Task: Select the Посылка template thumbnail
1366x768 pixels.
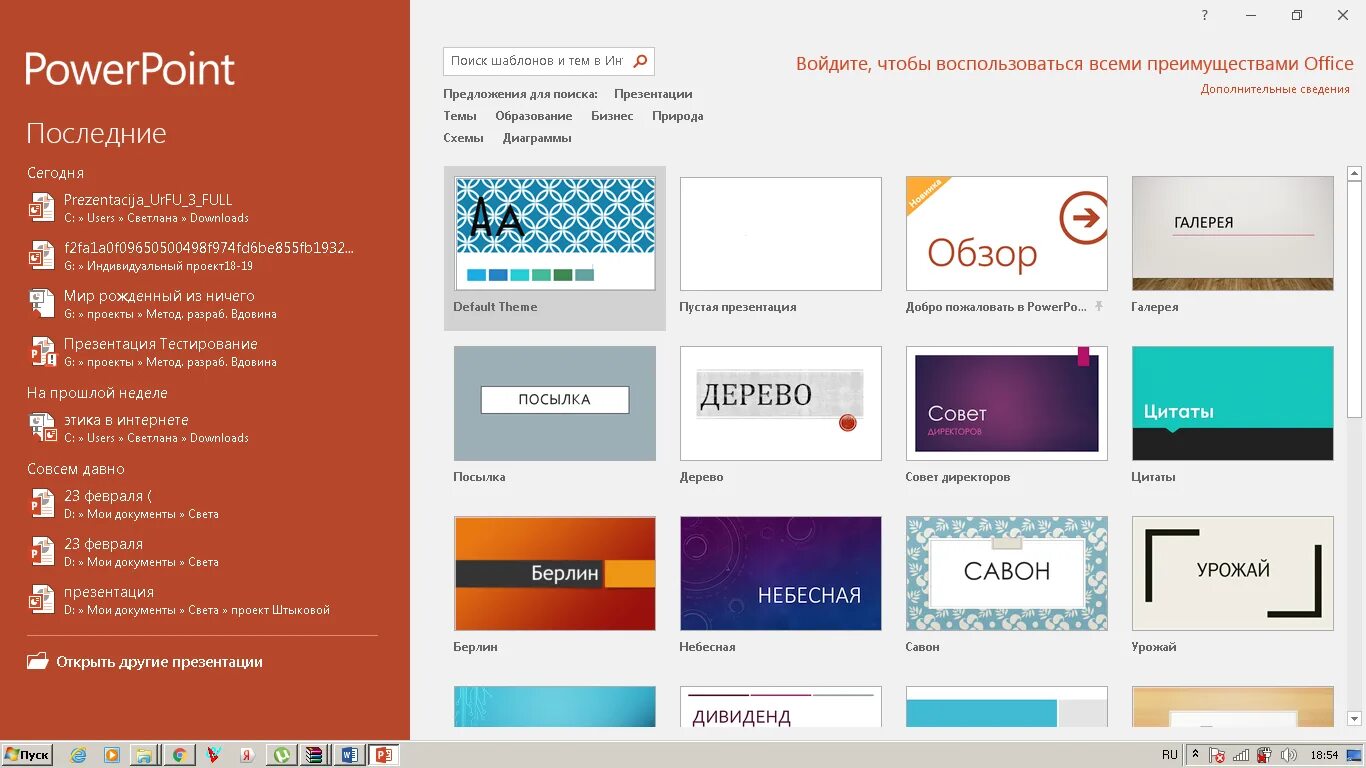Action: click(x=555, y=403)
